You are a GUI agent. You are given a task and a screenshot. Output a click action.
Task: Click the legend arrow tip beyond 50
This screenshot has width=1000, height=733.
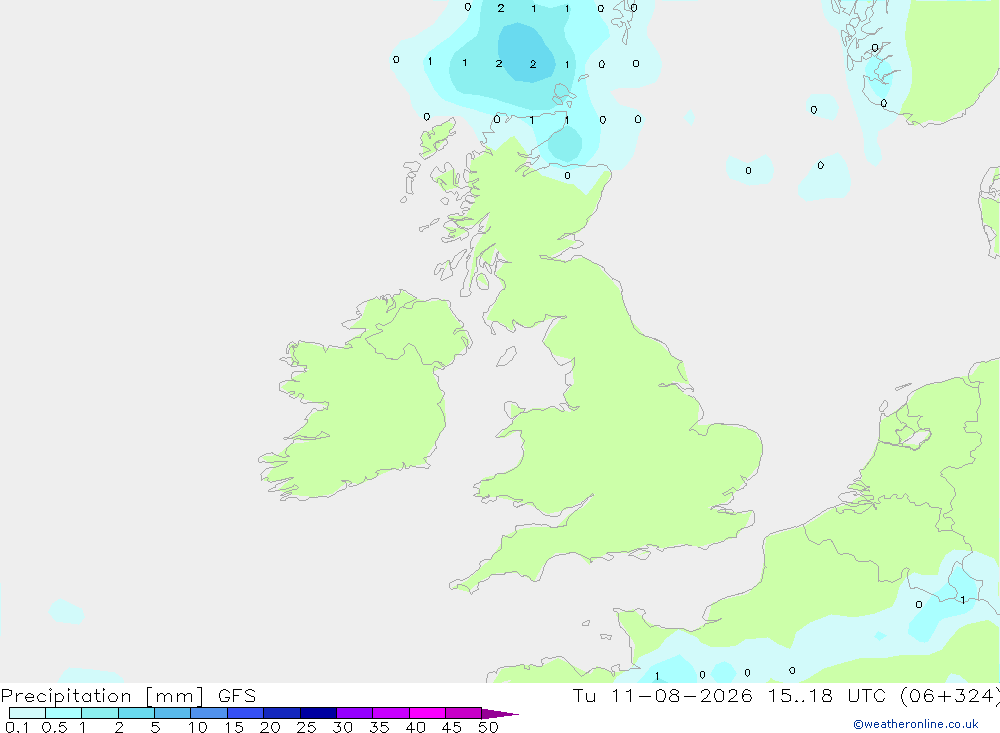click(500, 714)
